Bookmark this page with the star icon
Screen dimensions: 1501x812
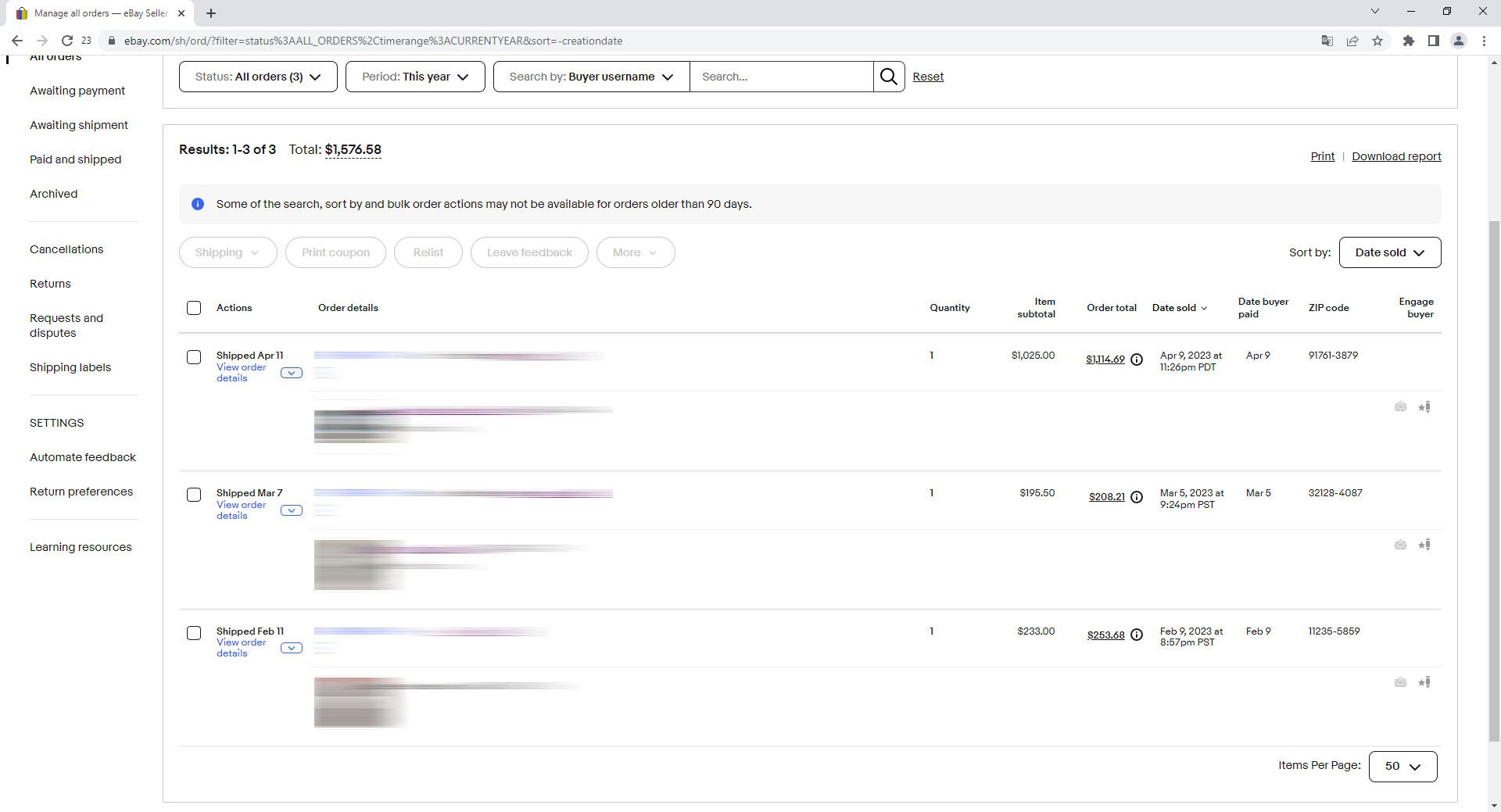[1377, 41]
